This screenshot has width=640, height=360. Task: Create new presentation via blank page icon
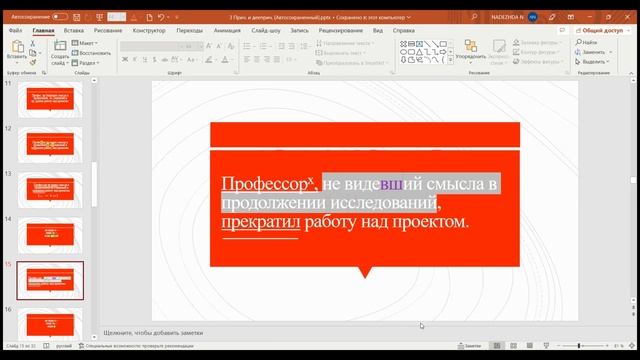(149, 17)
